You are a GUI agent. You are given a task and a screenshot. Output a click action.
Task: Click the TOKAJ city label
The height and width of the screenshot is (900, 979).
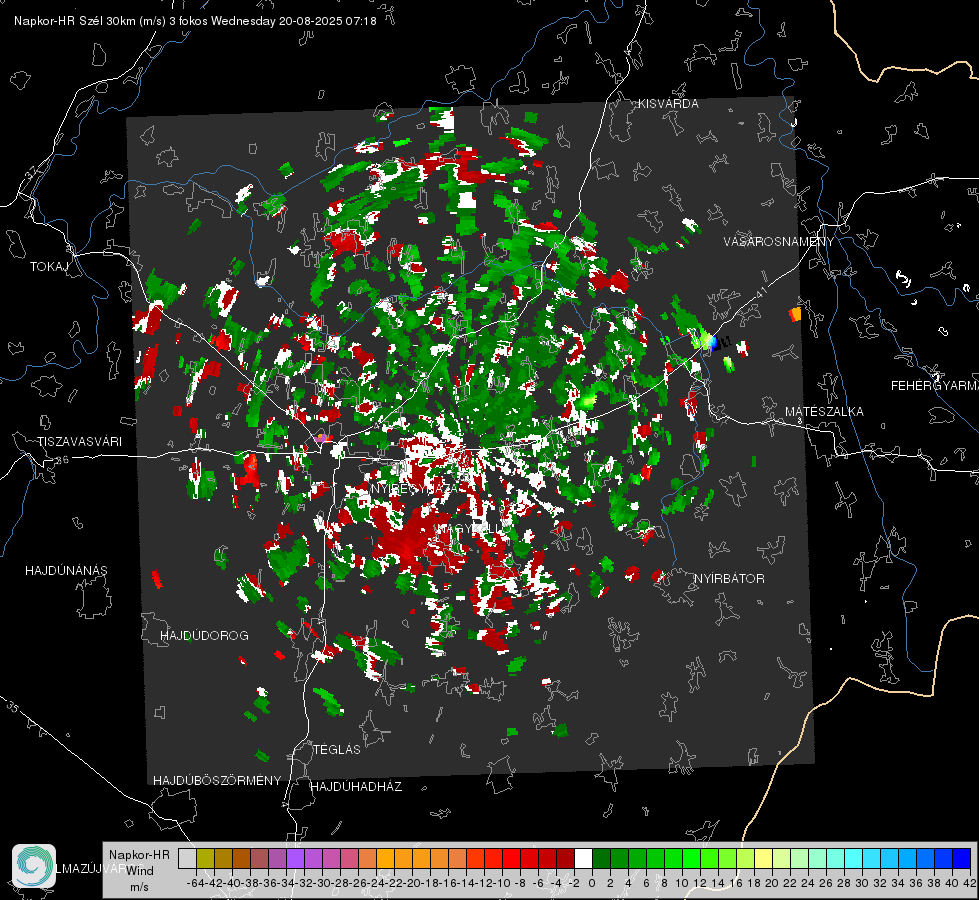(x=49, y=267)
